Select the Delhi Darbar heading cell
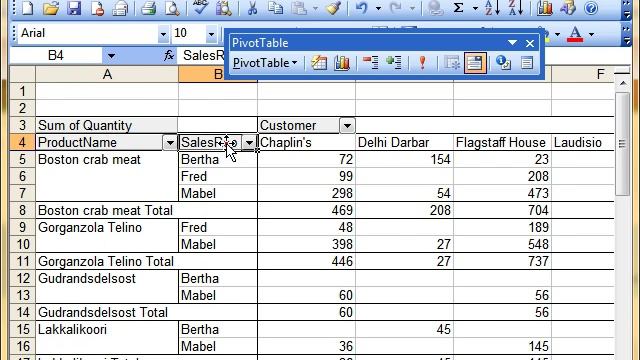Image resolution: width=640 pixels, height=360 pixels. click(404, 142)
